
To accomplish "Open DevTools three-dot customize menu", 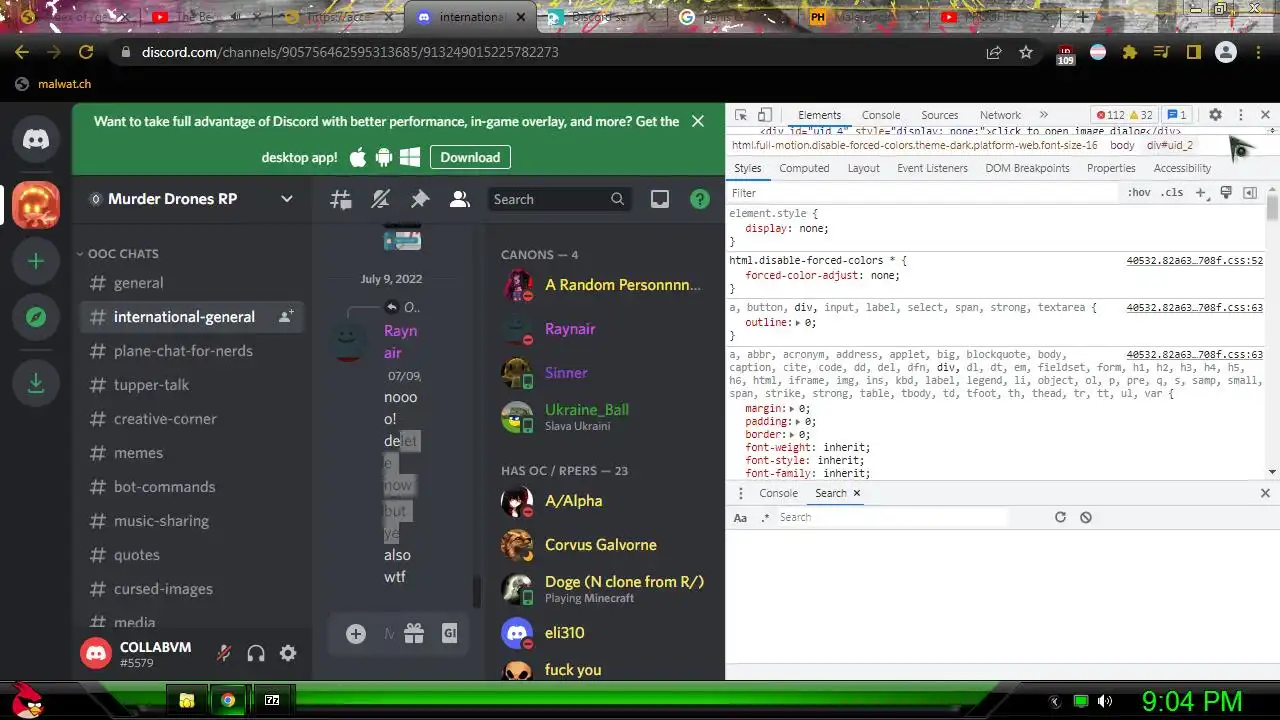I will pos(1241,115).
